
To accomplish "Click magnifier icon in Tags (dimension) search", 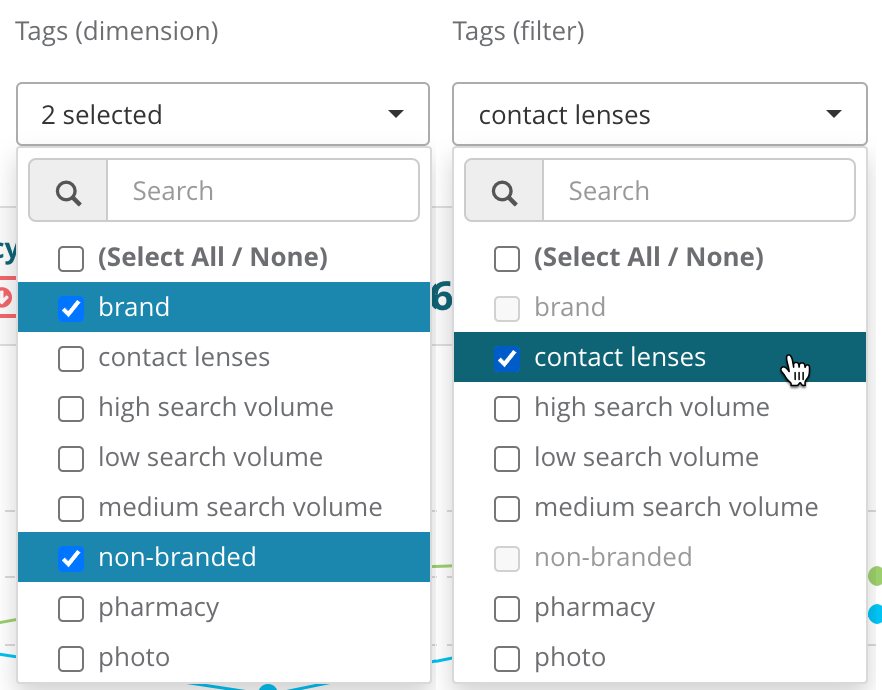I will click(68, 192).
